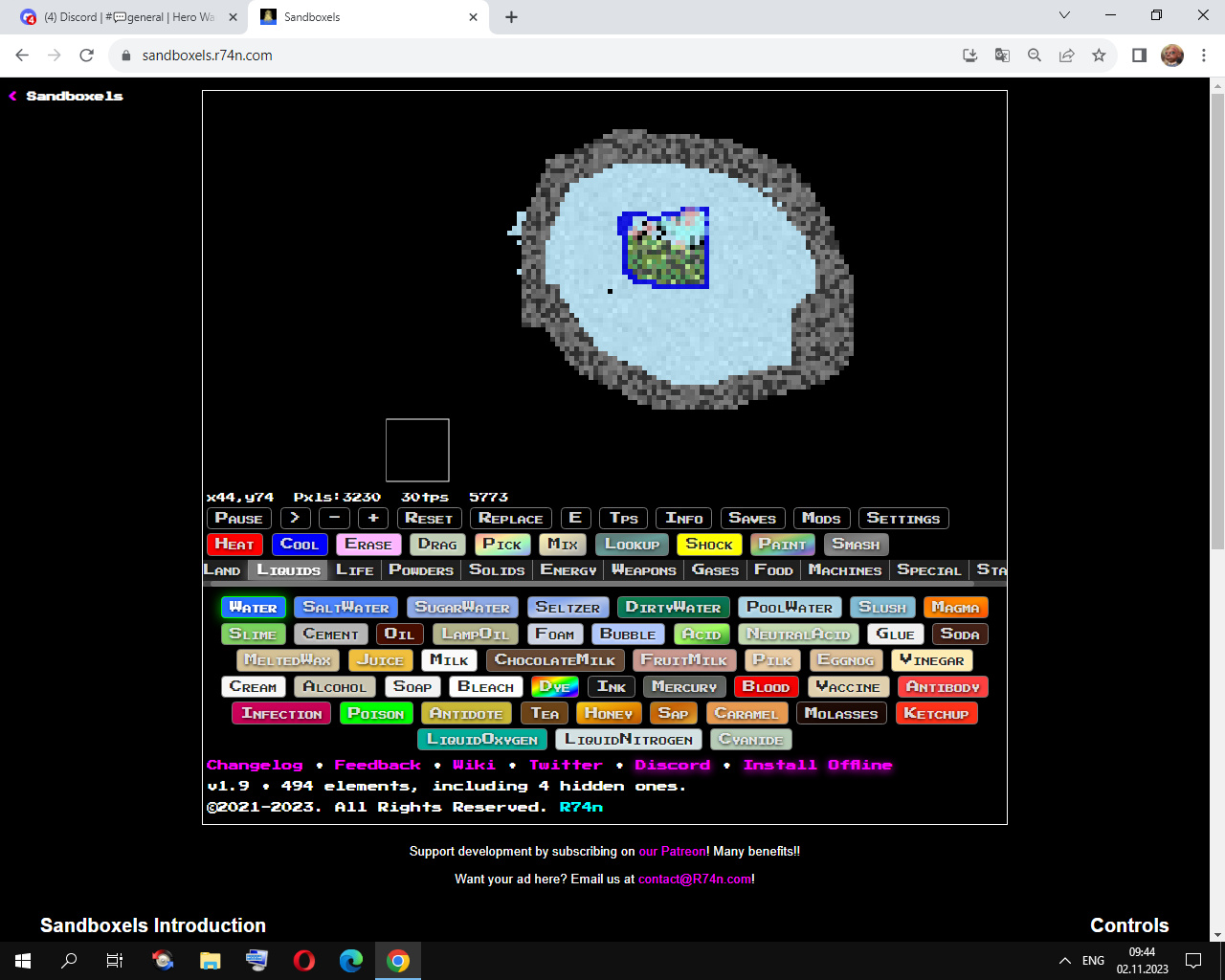Open the Solids element category
Screen dimensions: 1225x980
click(x=498, y=570)
